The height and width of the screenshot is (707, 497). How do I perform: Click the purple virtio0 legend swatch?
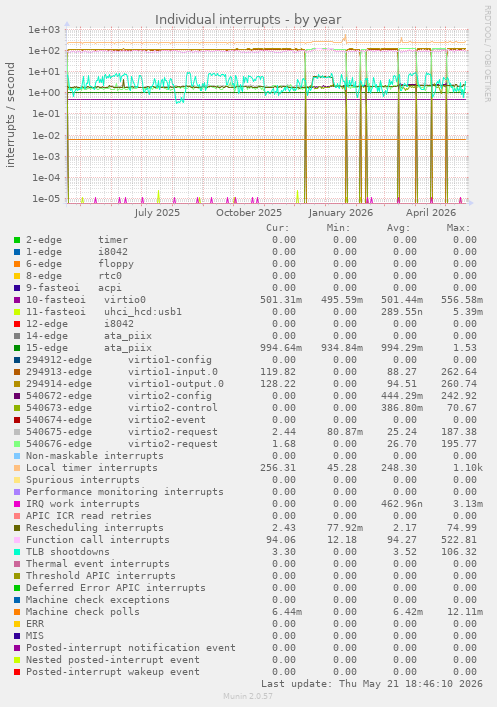click(17, 300)
